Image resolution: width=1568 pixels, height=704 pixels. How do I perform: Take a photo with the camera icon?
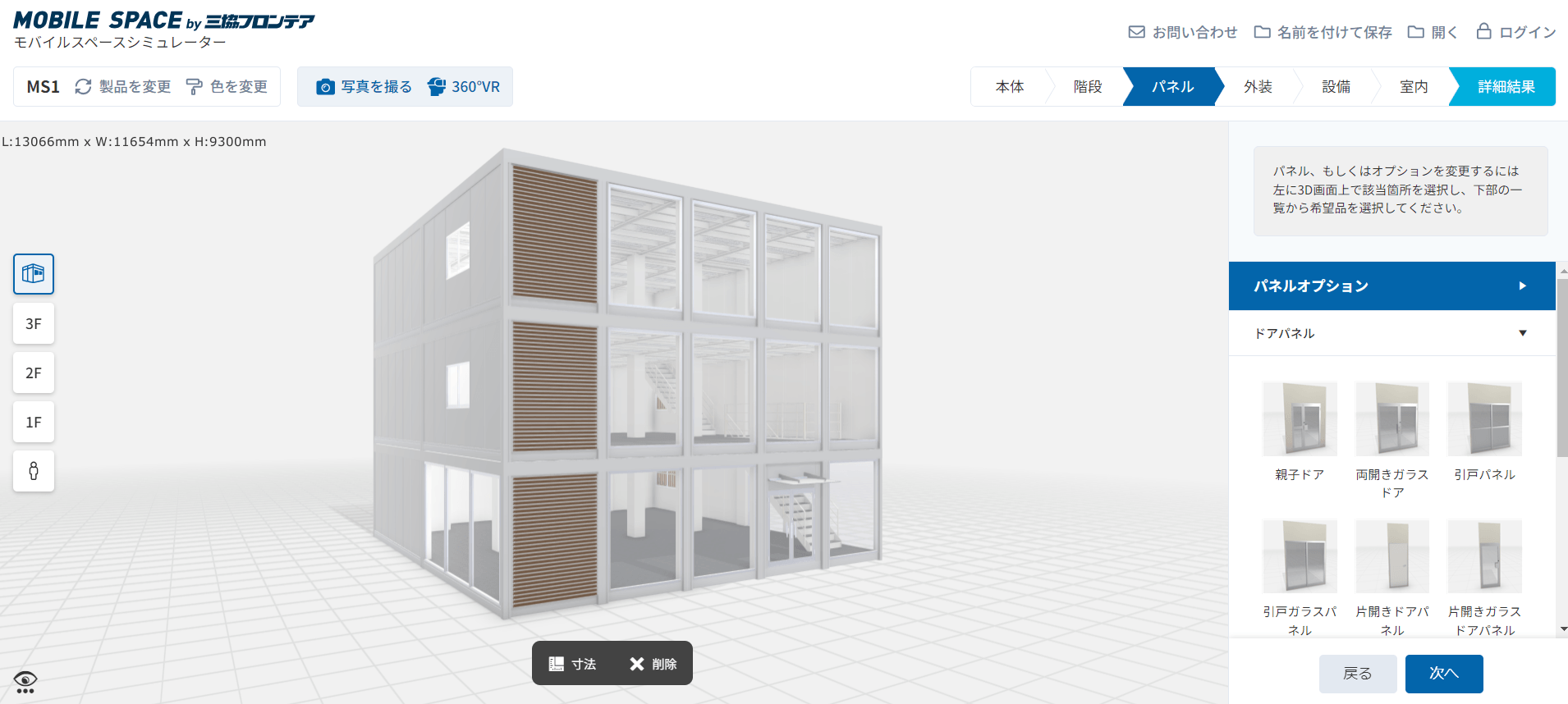[x=325, y=87]
